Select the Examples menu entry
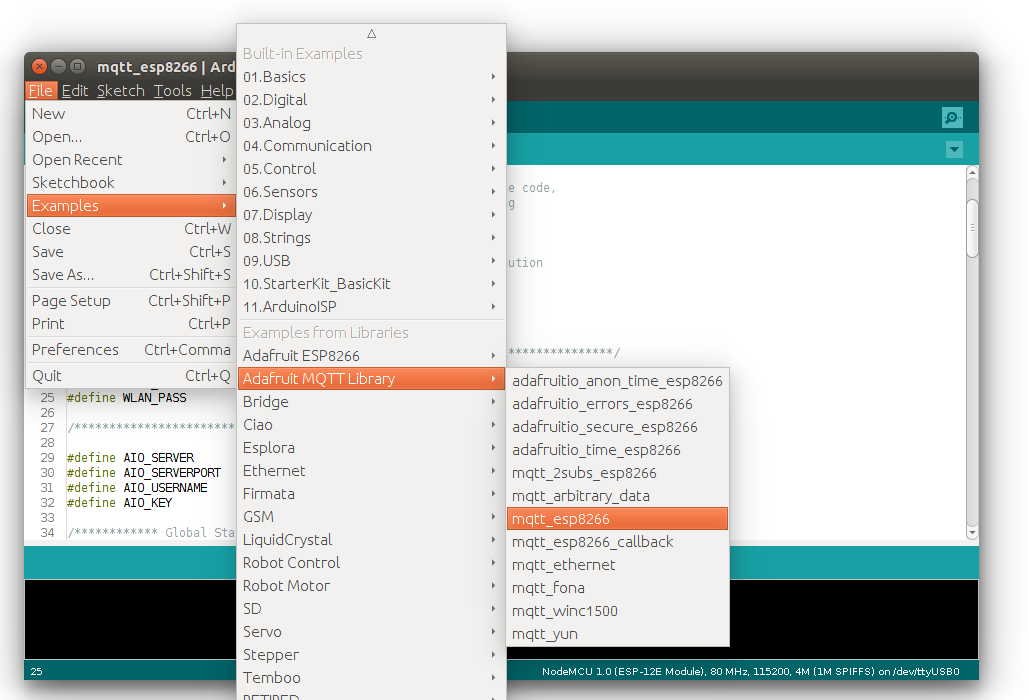 131,205
